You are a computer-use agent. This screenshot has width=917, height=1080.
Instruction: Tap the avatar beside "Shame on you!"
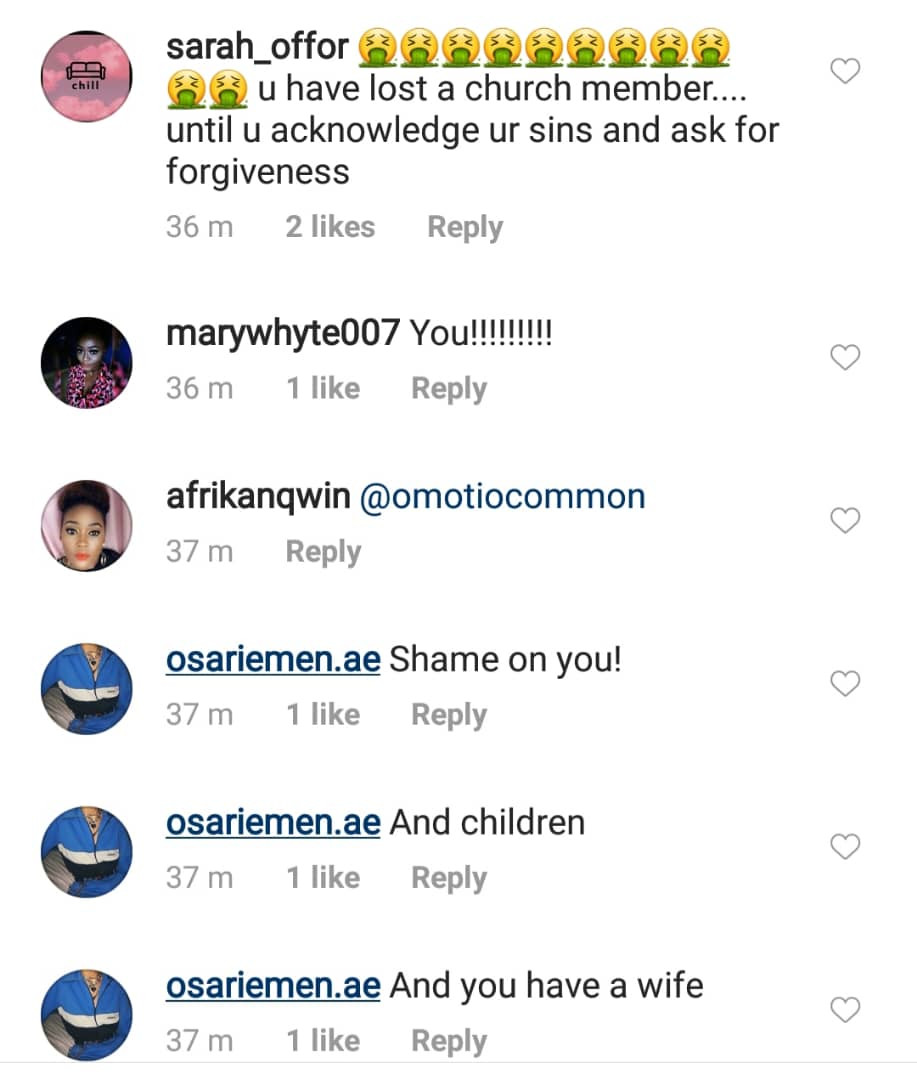click(x=86, y=689)
